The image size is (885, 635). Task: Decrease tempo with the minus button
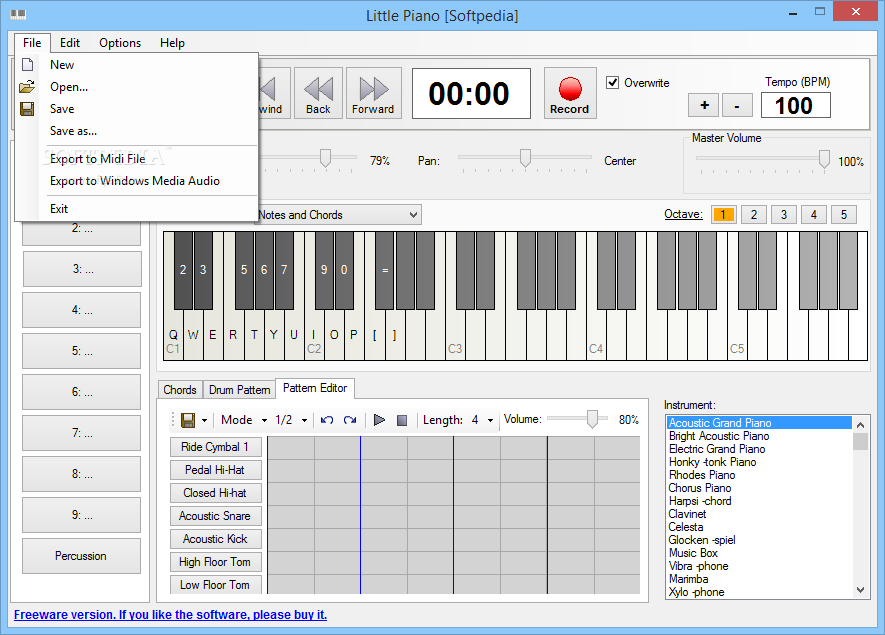737,105
